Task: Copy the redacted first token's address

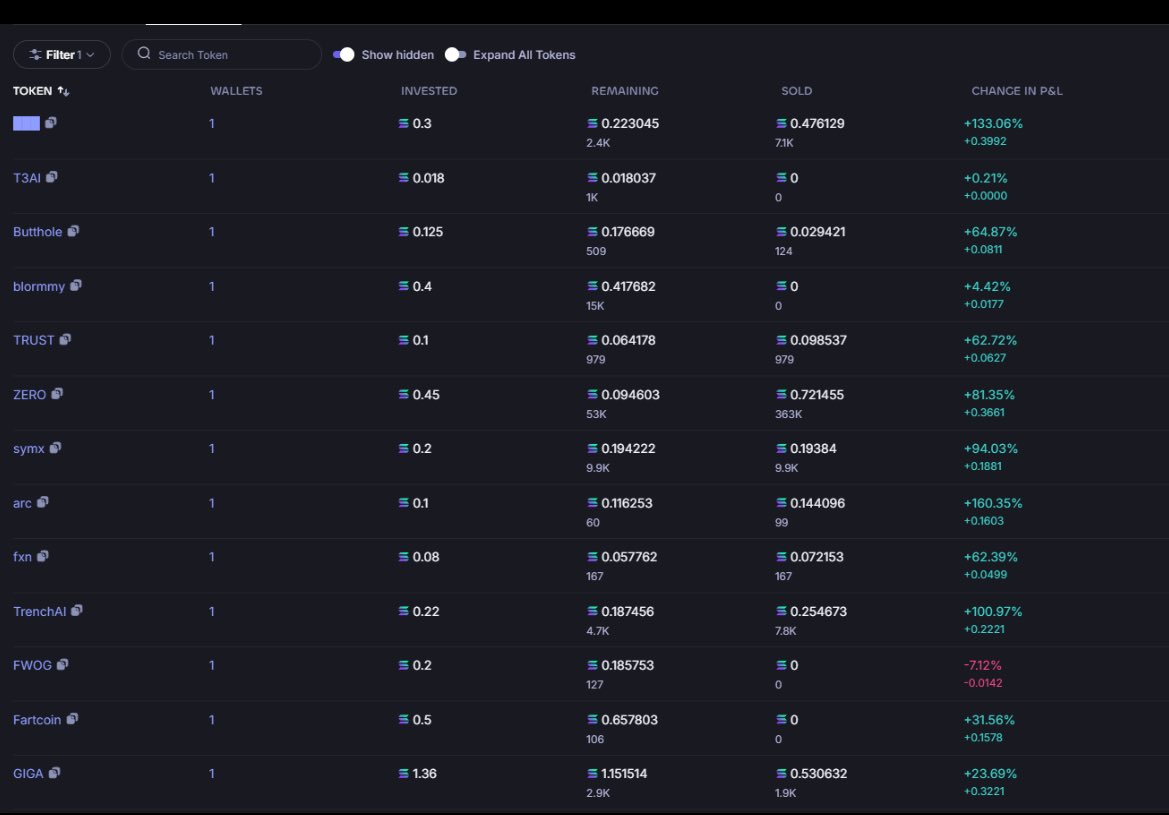Action: coord(51,122)
